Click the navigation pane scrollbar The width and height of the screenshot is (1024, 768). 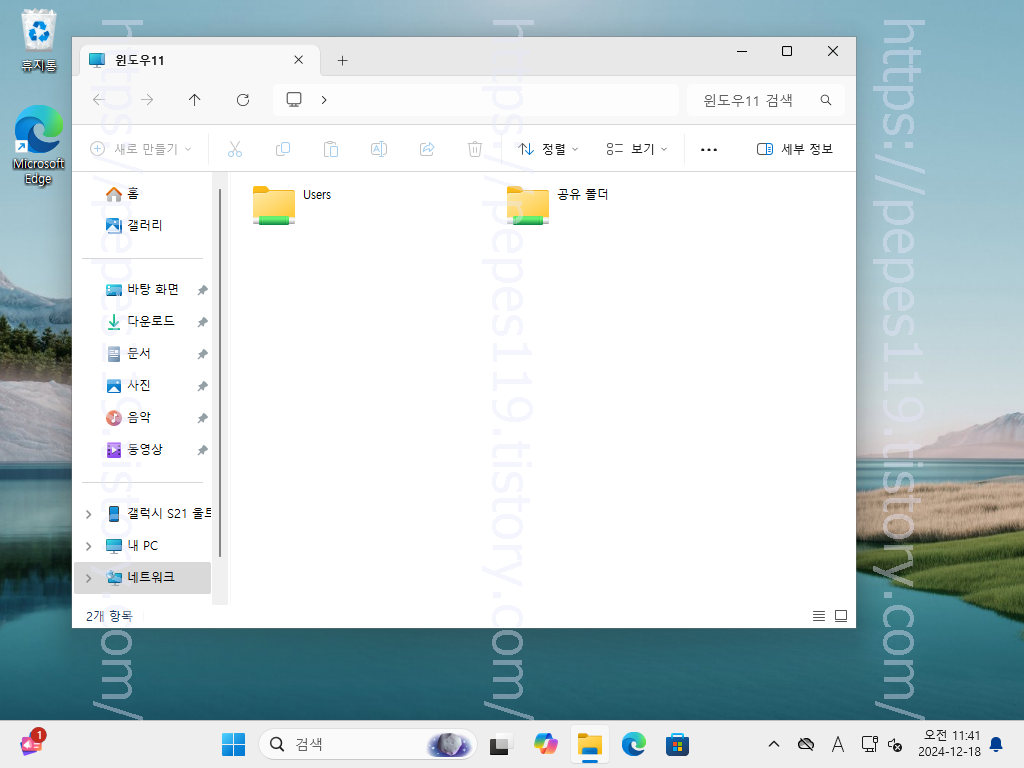coord(220,372)
